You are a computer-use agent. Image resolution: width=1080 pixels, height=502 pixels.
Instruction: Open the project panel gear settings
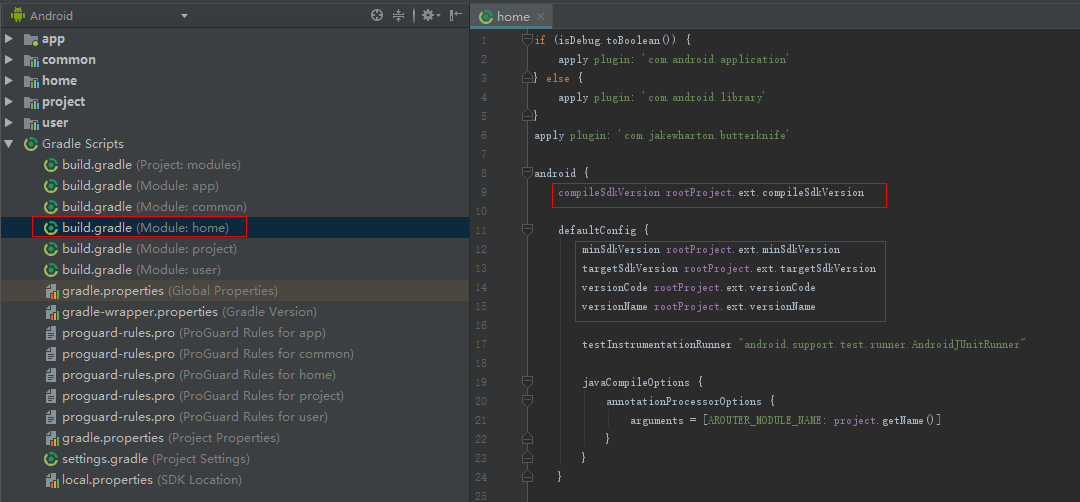pyautogui.click(x=428, y=15)
